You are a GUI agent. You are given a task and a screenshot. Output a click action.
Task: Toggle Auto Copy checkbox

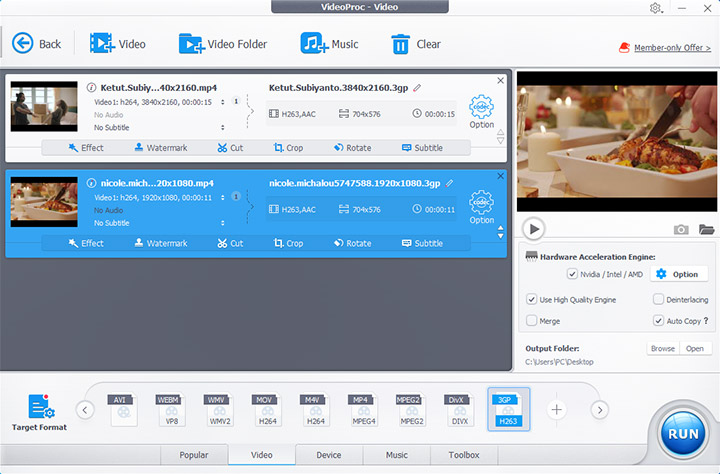pos(658,321)
